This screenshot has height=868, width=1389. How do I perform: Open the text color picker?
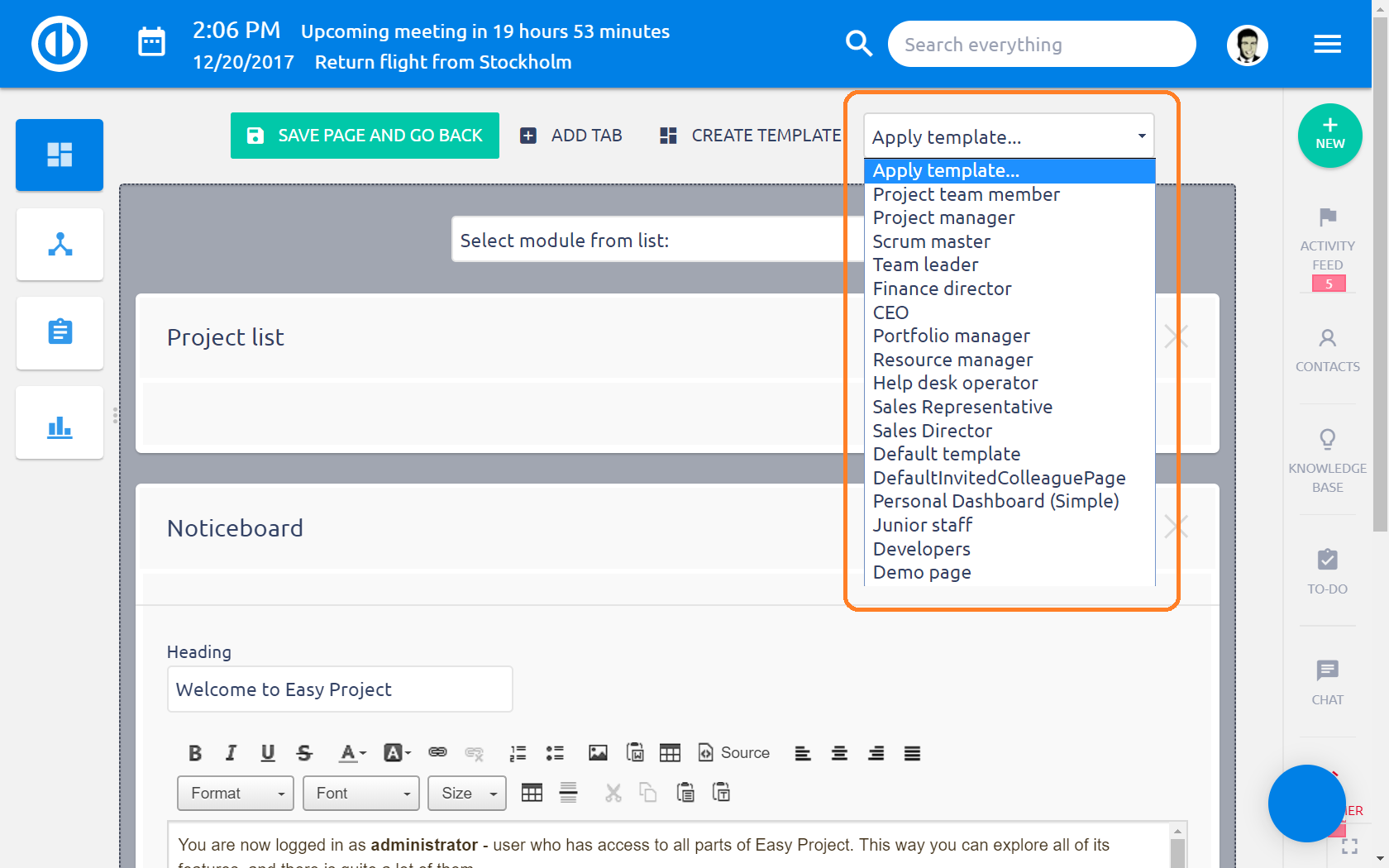[x=352, y=753]
